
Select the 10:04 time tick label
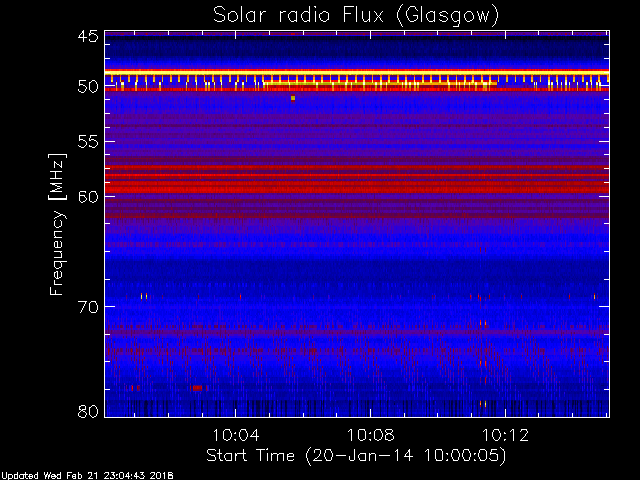[236, 436]
